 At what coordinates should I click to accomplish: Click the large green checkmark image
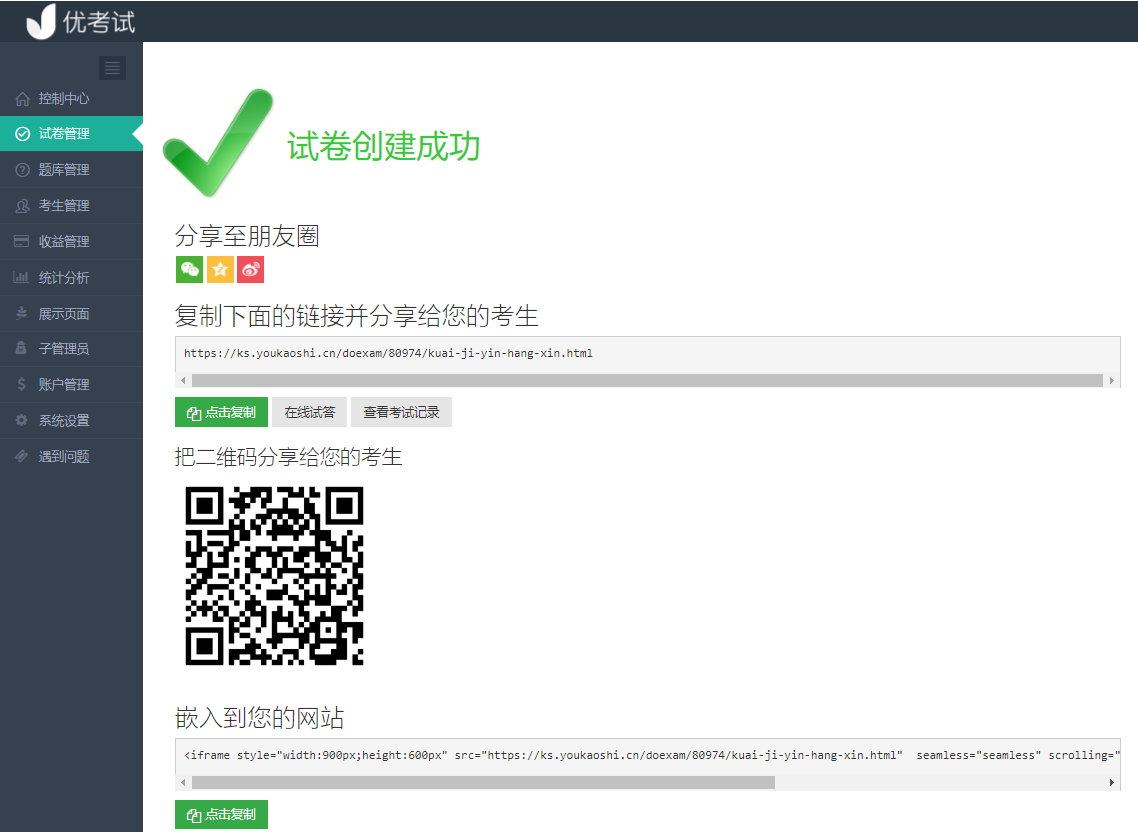point(218,142)
